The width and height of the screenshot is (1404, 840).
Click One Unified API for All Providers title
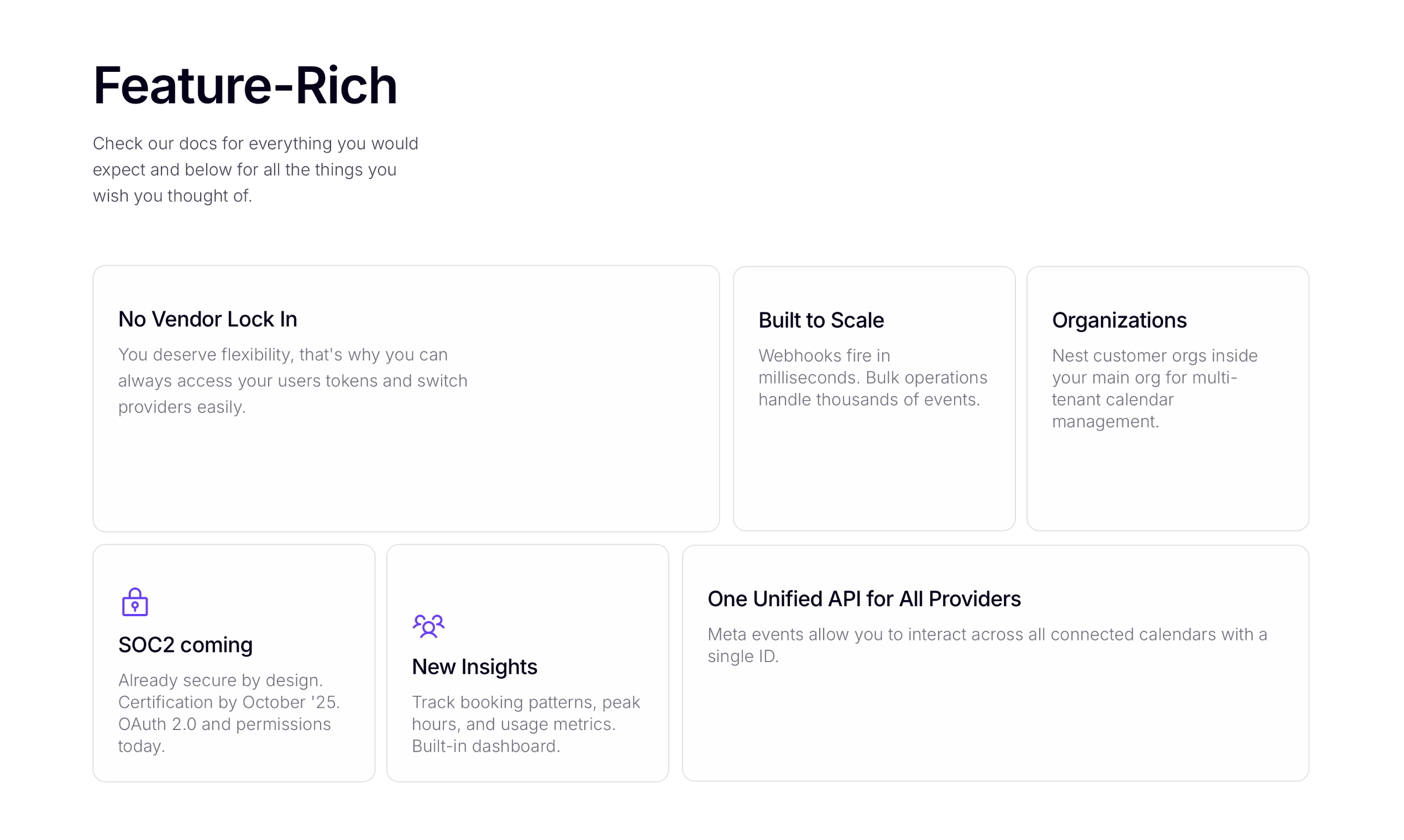pyautogui.click(x=864, y=599)
